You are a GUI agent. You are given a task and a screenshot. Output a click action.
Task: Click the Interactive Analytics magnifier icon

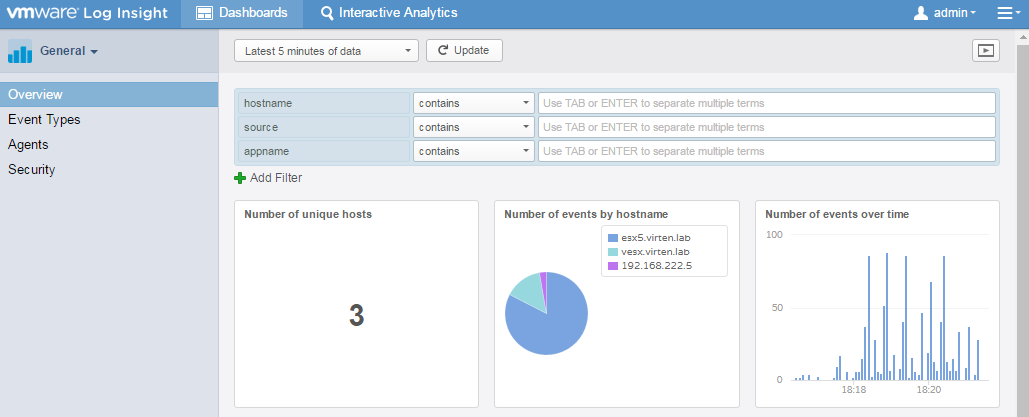coord(327,13)
